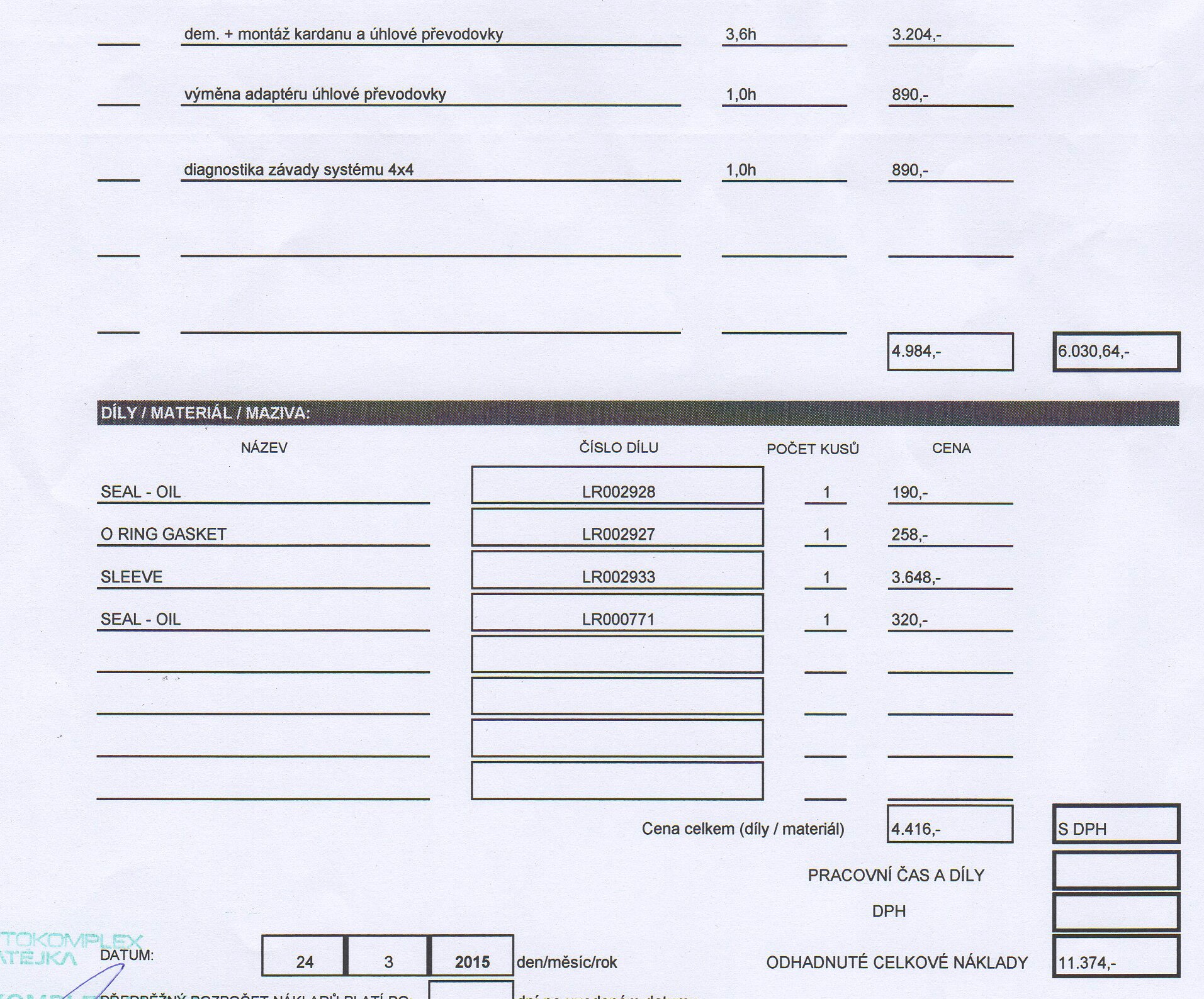Select the part number box with LR000771
This screenshot has height=999, width=1204.
click(617, 613)
